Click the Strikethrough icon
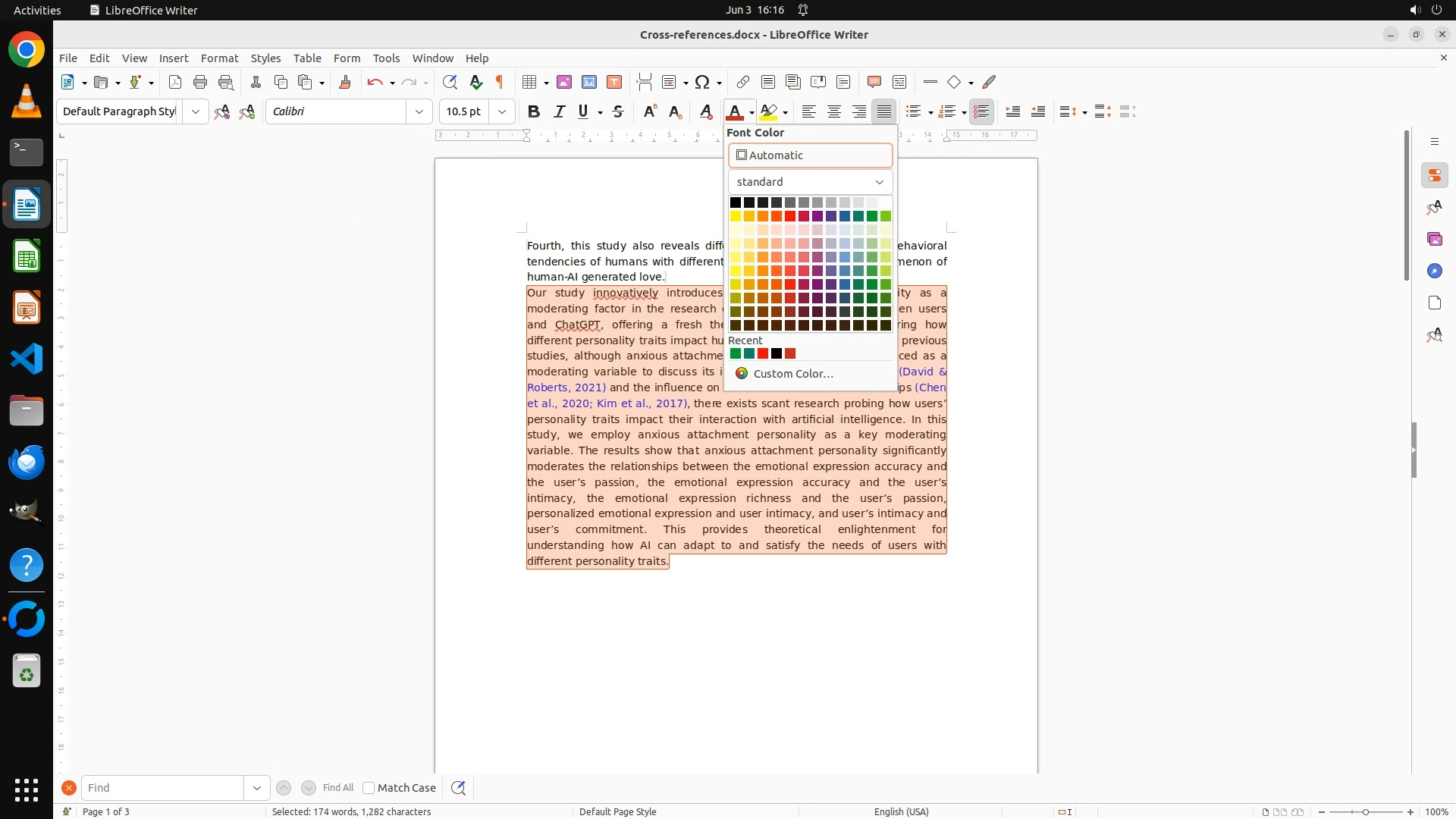 pos(618,111)
